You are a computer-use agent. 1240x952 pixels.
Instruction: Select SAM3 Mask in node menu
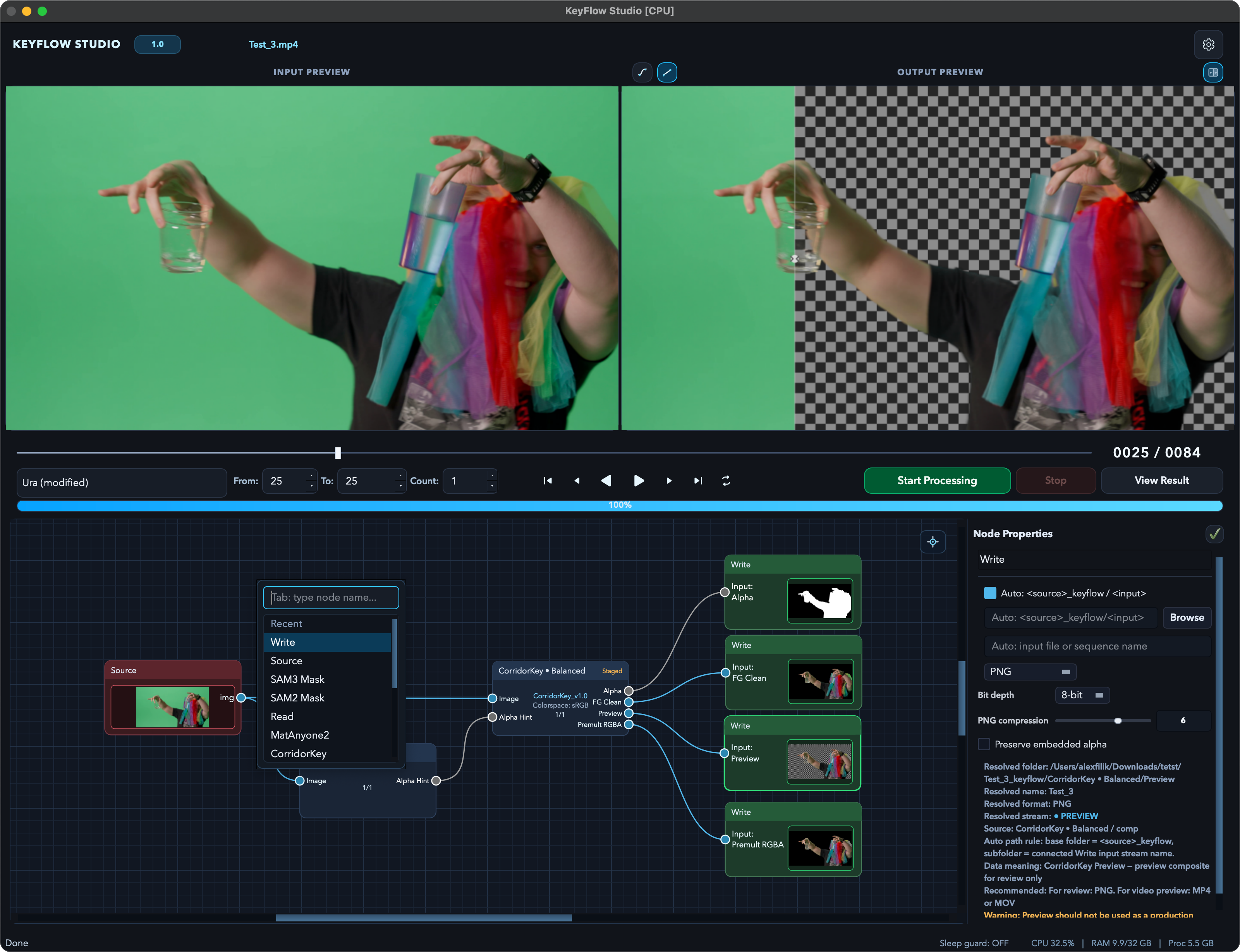327,679
